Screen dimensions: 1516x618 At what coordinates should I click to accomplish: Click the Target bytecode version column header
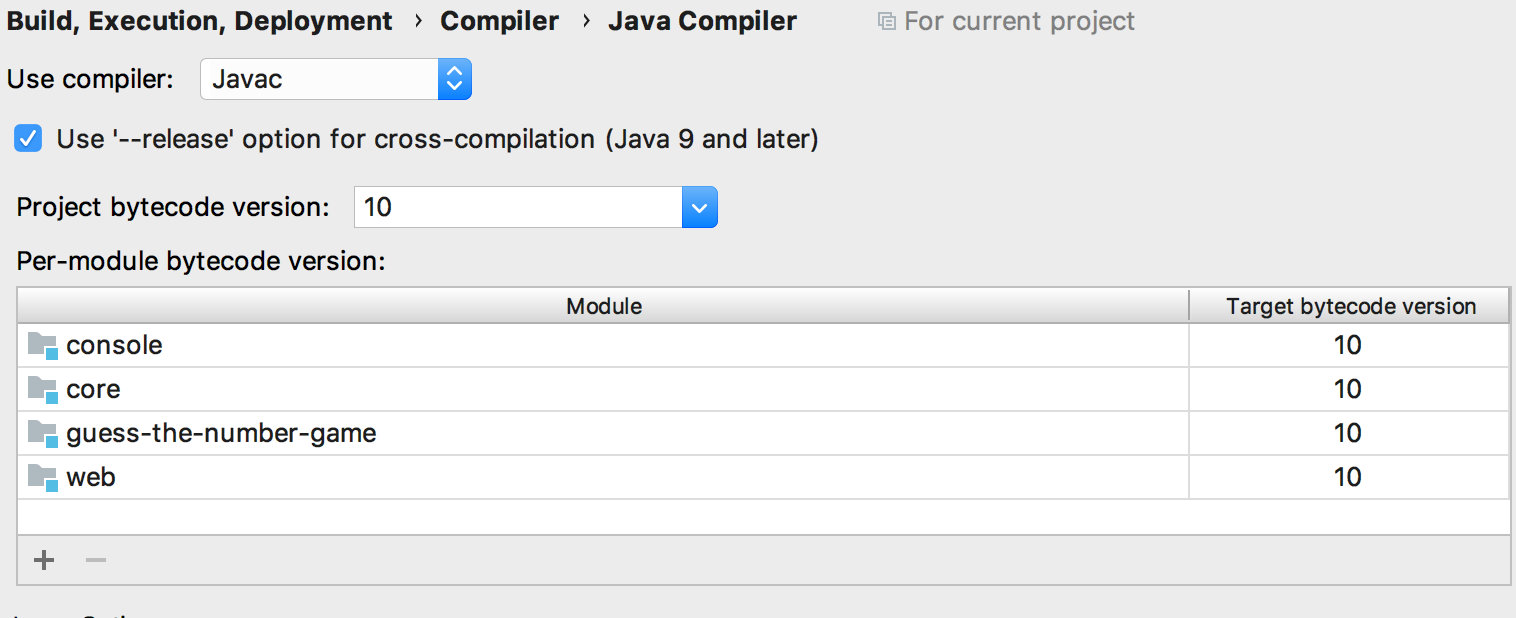(x=1350, y=306)
